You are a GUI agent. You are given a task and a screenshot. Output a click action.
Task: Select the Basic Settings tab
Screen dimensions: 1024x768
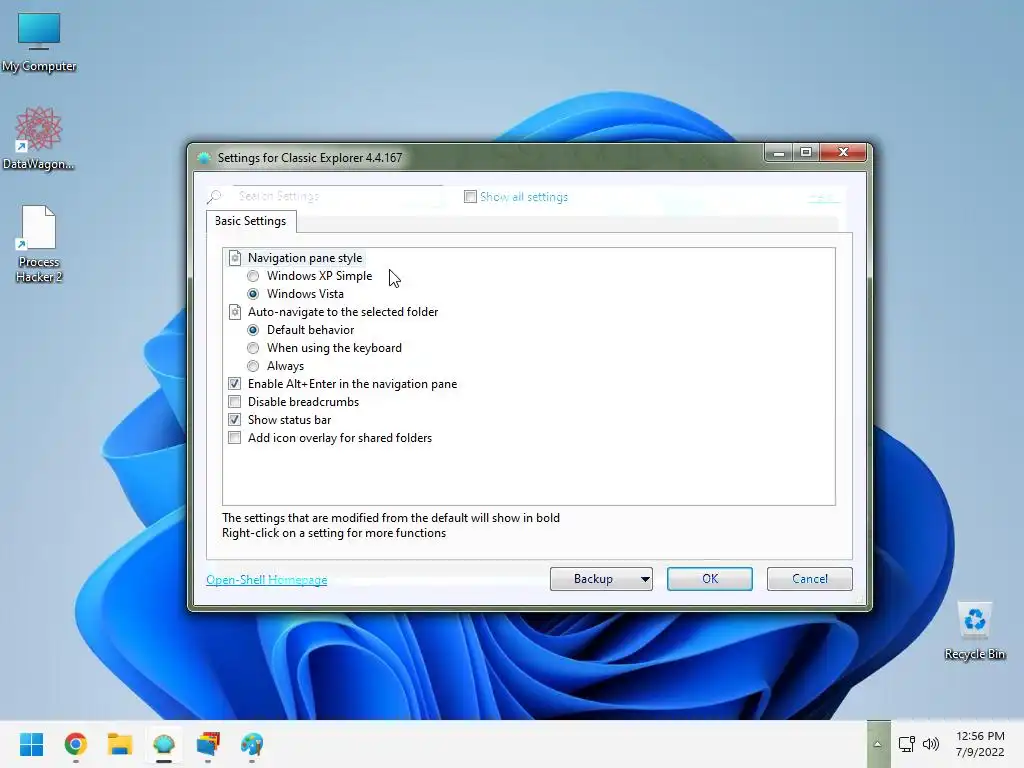pos(251,221)
